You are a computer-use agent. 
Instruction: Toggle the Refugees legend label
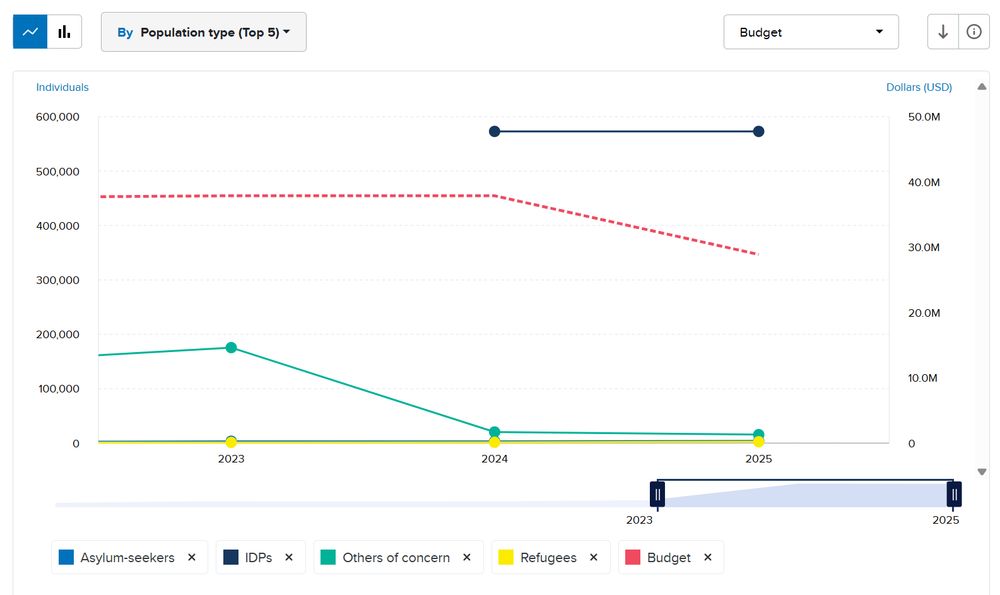[x=548, y=558]
